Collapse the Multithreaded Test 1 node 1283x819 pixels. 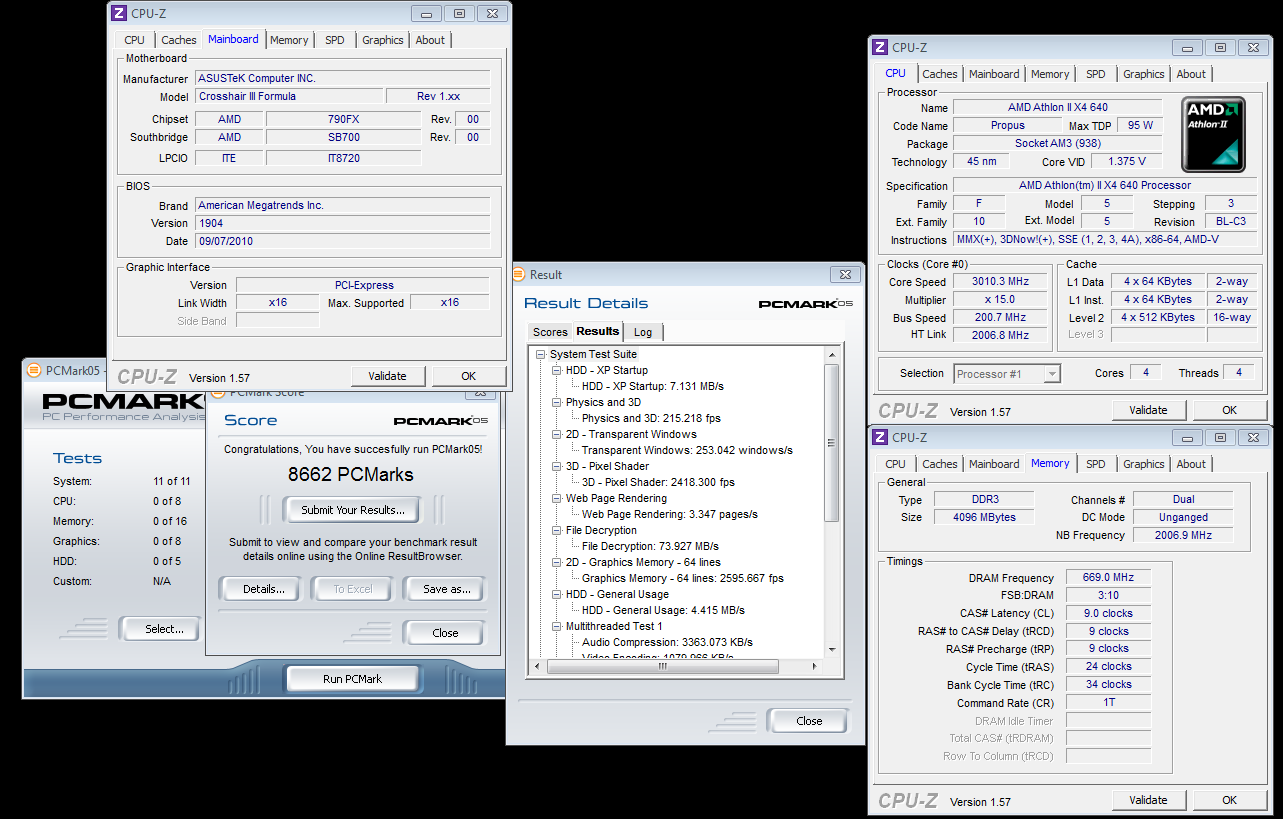557,626
